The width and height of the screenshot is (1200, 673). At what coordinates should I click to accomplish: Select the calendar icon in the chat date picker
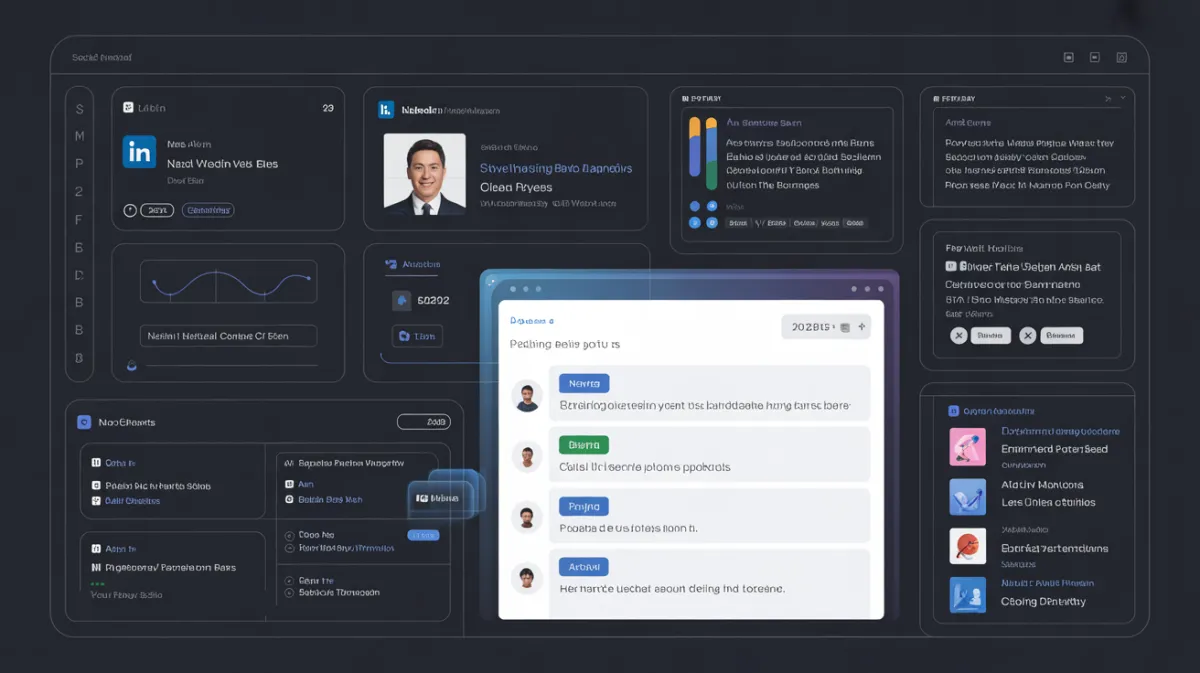843,327
